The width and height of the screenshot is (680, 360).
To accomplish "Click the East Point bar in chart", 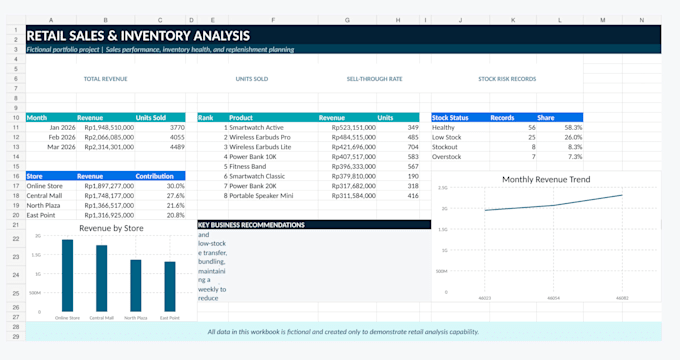I will tap(170, 286).
